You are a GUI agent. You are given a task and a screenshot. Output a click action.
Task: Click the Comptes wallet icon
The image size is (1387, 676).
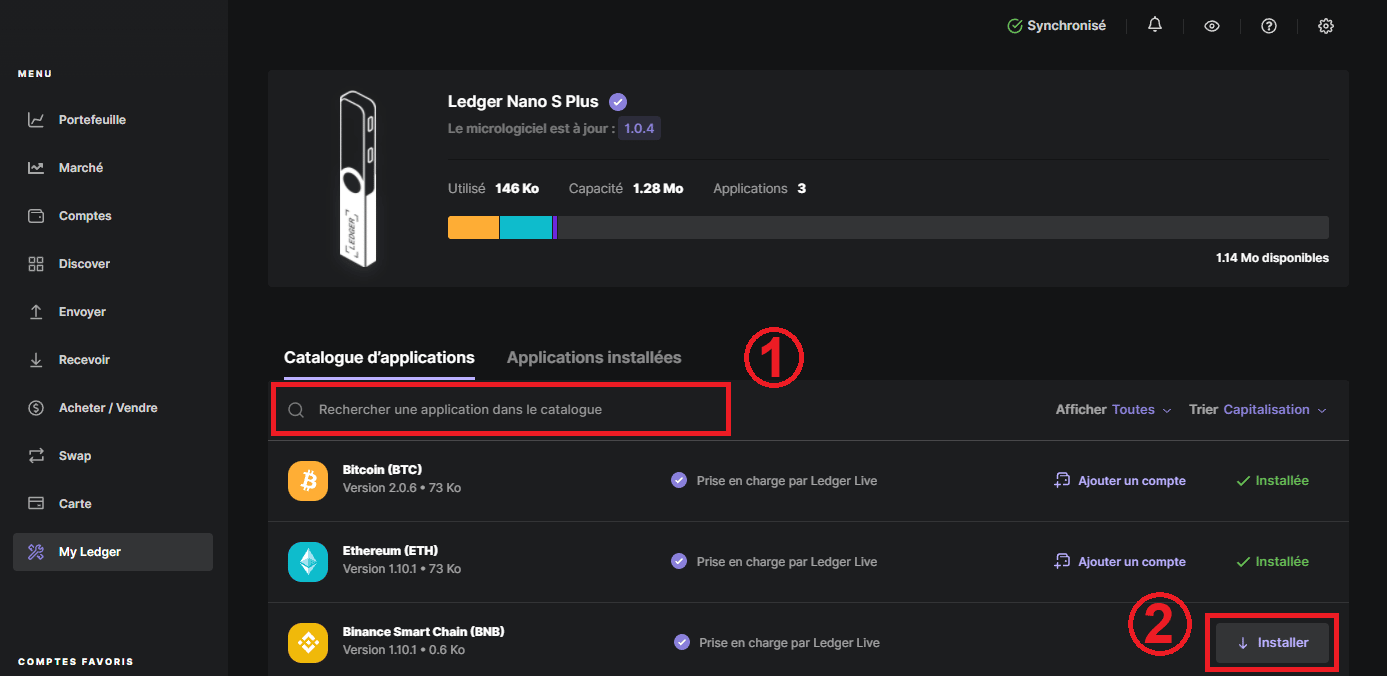point(36,216)
